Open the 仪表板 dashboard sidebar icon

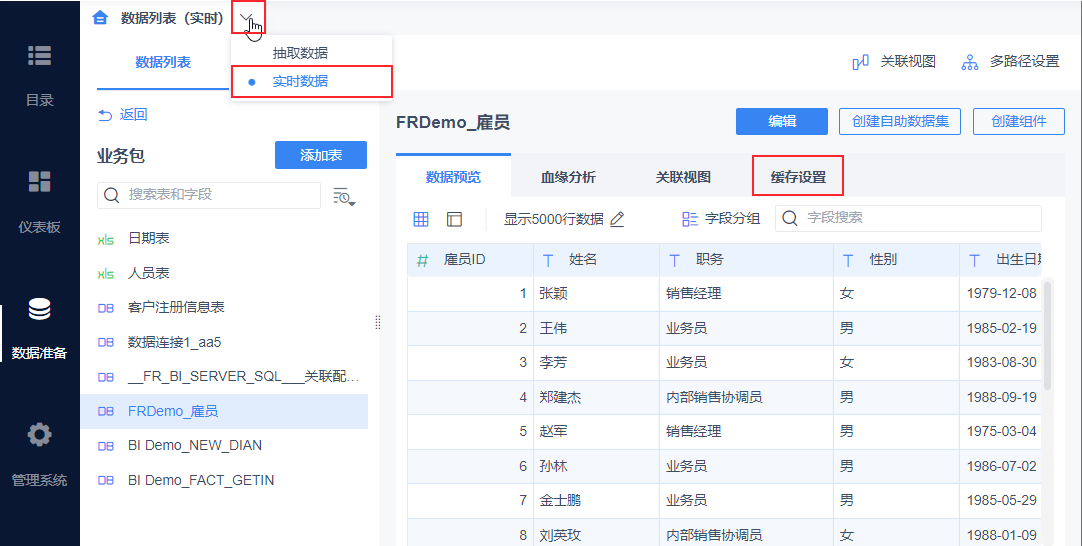click(x=39, y=182)
